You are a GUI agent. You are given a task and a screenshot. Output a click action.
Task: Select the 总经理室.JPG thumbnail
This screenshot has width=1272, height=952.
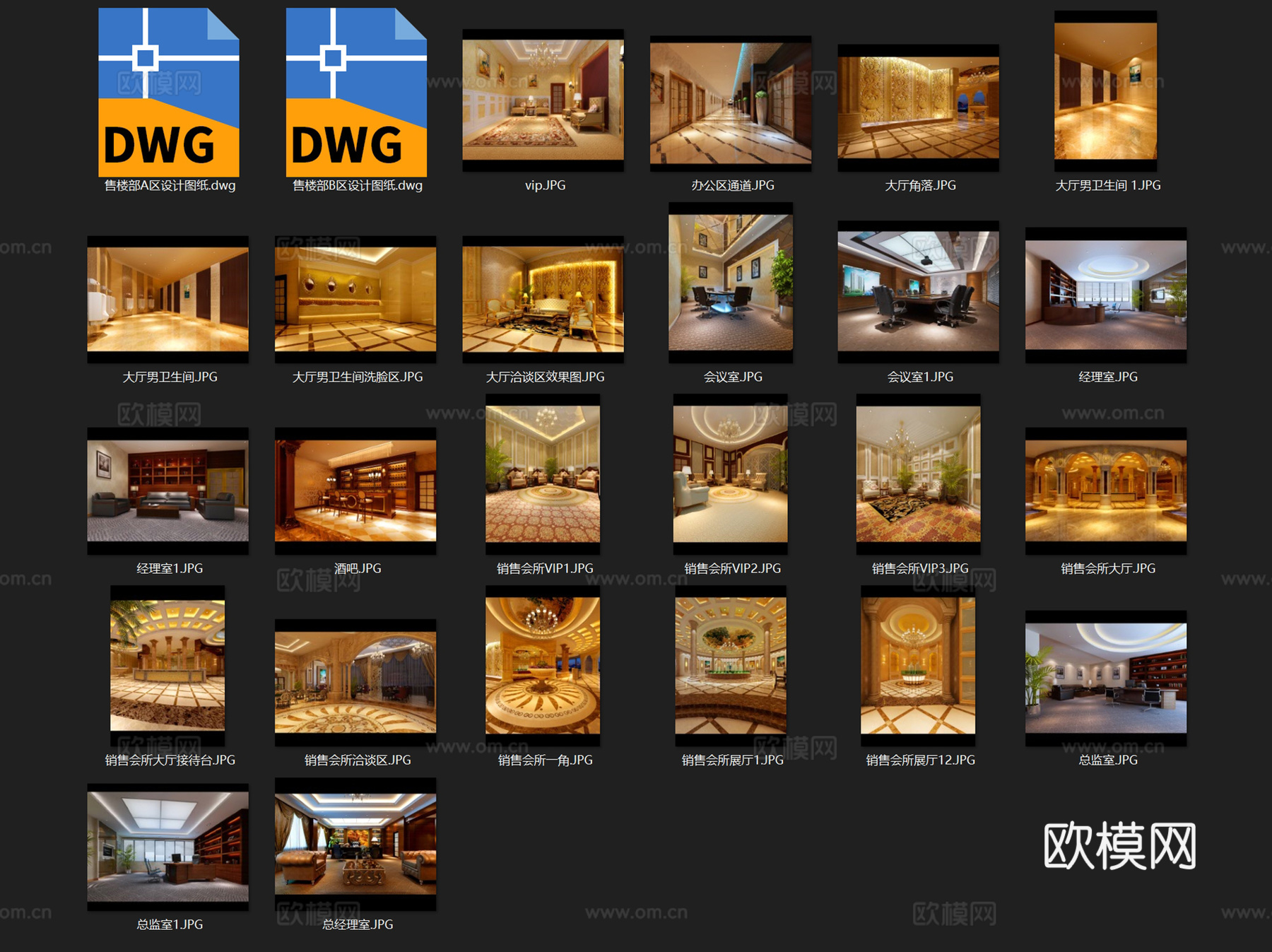(x=355, y=844)
